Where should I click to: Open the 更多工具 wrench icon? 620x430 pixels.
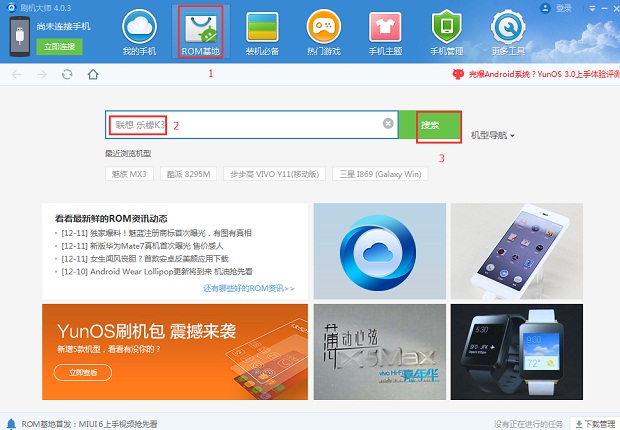click(508, 32)
